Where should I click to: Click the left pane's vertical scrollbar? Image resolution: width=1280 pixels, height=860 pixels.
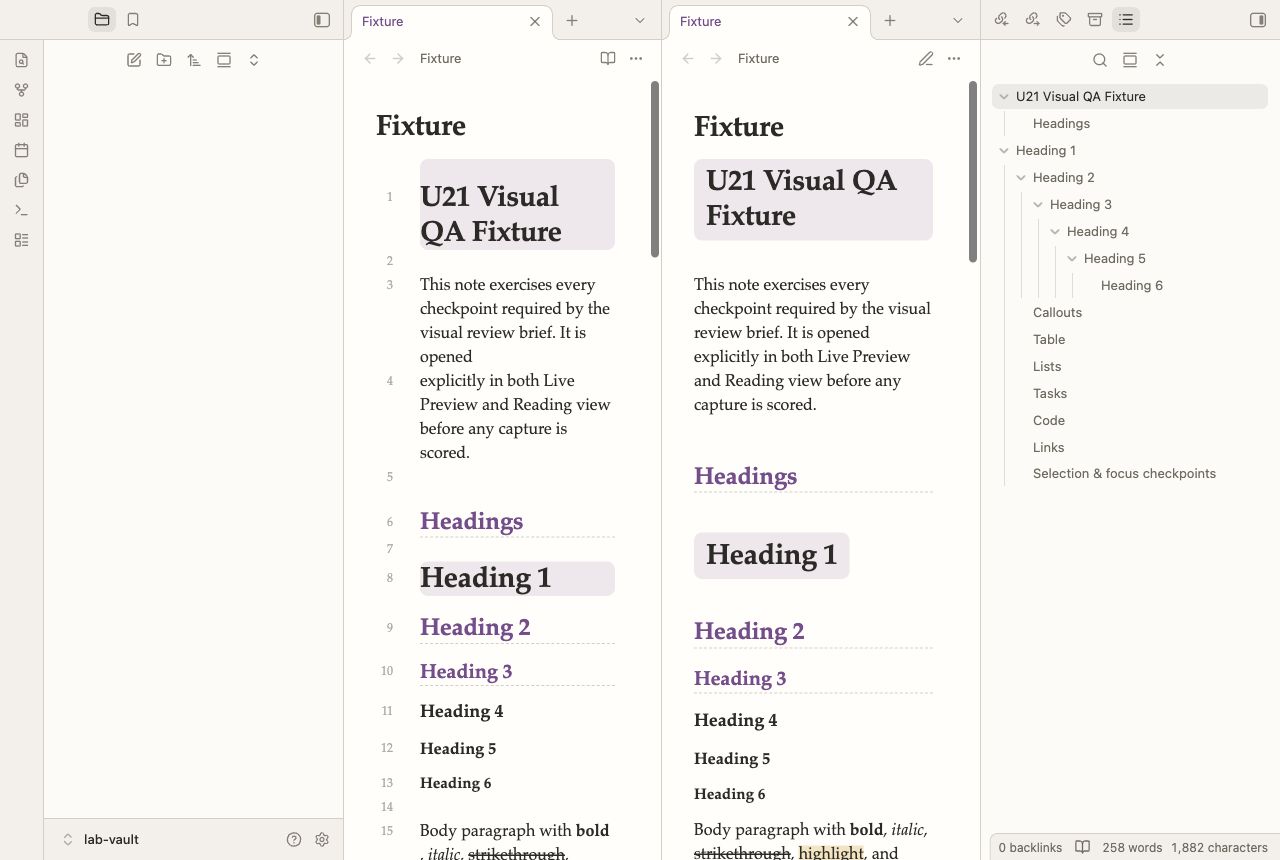pyautogui.click(x=655, y=168)
